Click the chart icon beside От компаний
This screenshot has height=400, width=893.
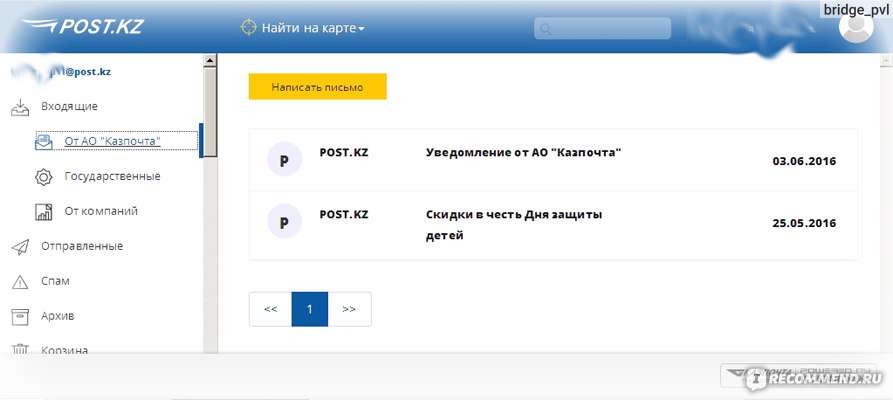click(43, 211)
